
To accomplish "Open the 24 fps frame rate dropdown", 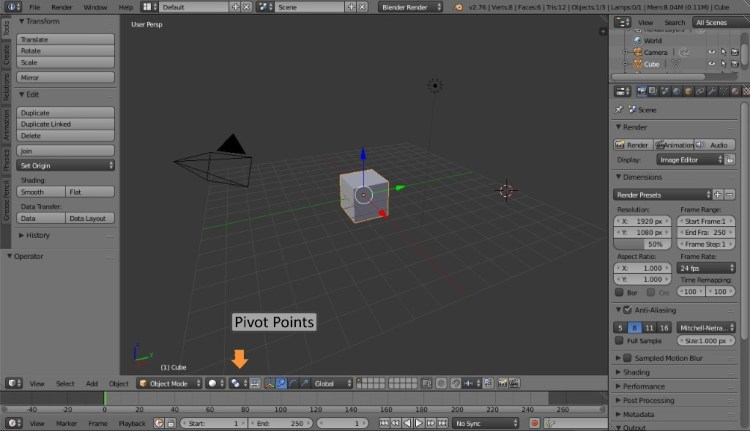I will pyautogui.click(x=706, y=268).
